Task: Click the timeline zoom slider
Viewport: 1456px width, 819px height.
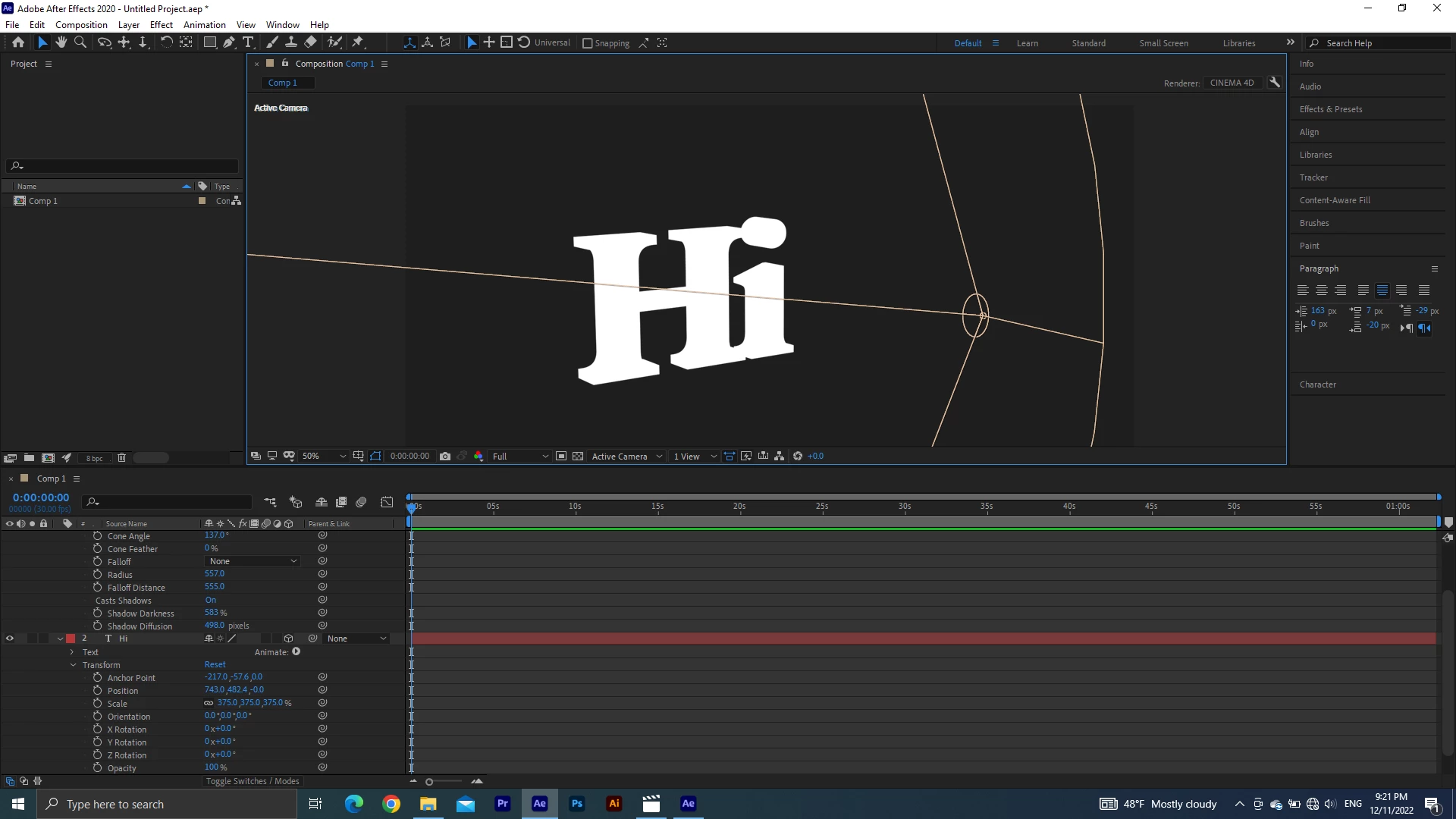Action: 429,782
